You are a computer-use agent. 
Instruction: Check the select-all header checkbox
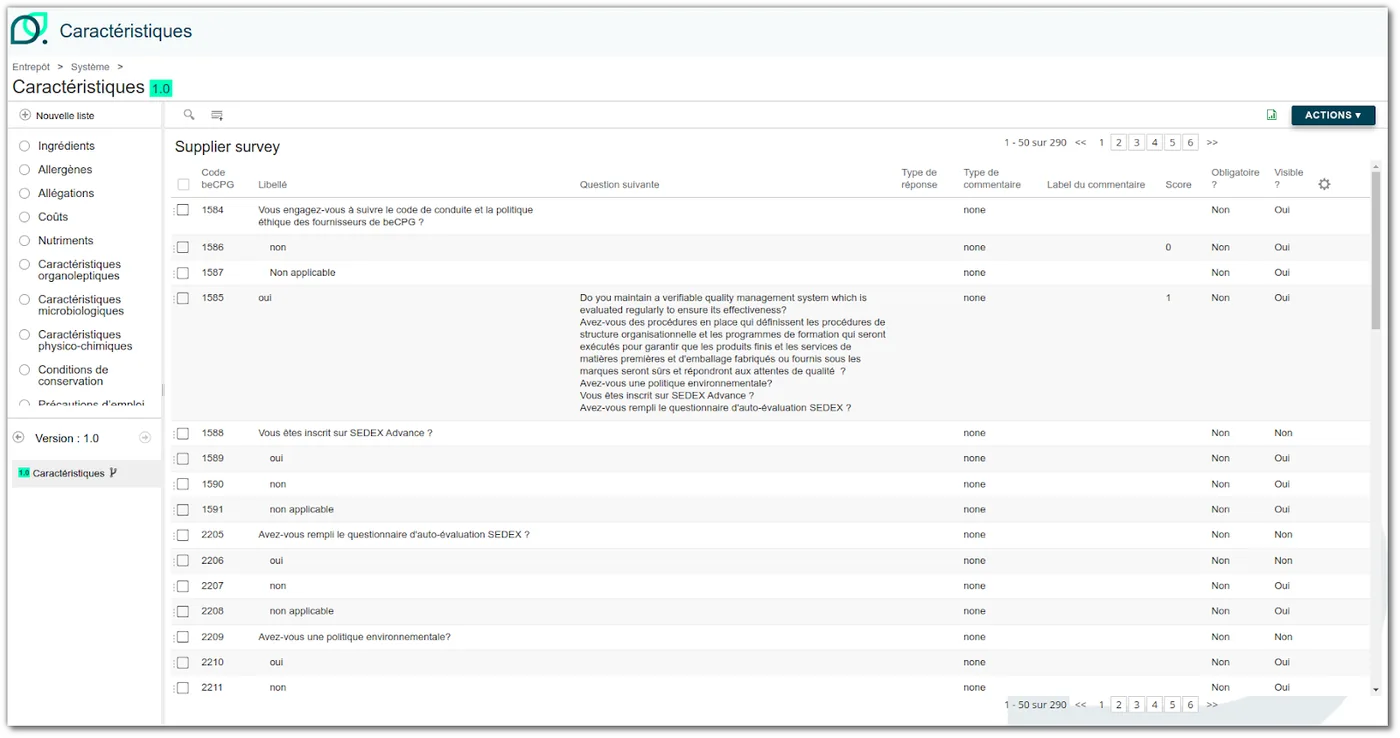(x=183, y=185)
